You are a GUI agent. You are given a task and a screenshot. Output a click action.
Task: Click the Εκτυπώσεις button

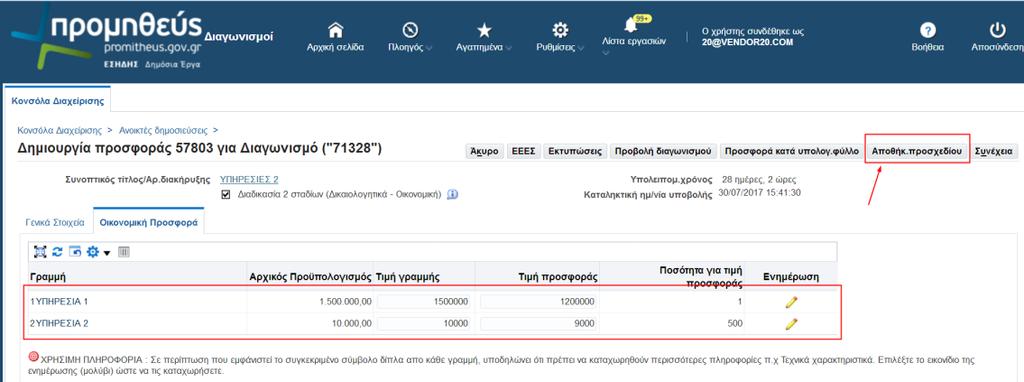(x=575, y=151)
